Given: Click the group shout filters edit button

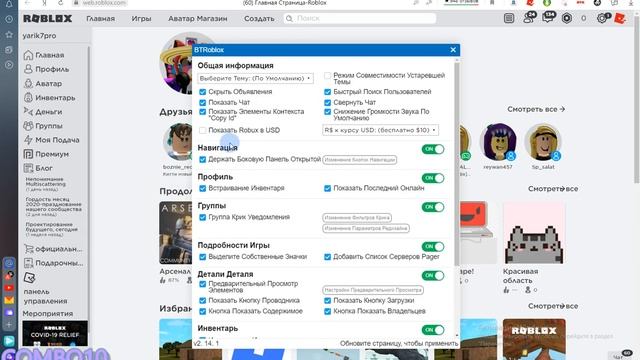Looking at the screenshot, I should 357,218.
